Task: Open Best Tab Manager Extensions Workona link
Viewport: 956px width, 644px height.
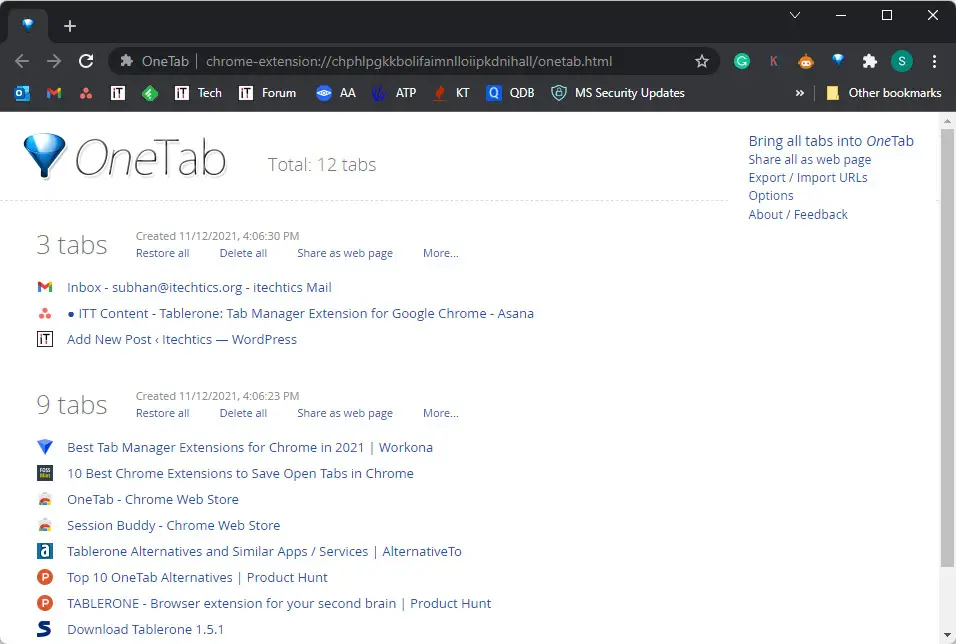Action: (x=250, y=447)
